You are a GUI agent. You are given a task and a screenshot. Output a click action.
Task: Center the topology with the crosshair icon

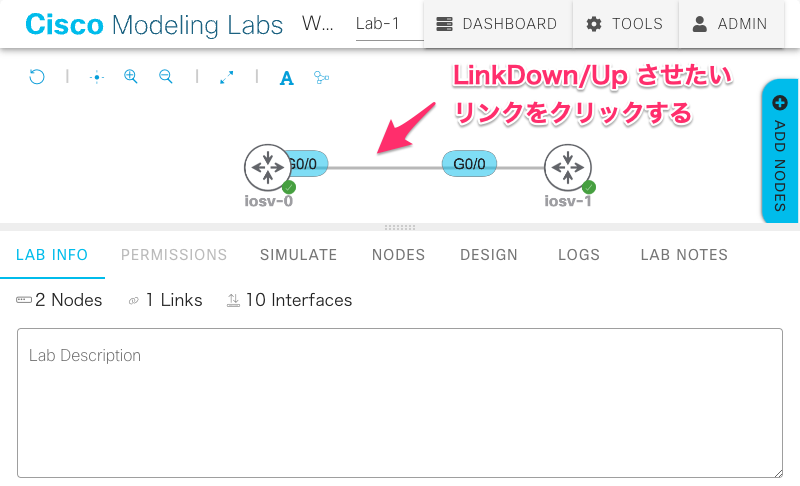(96, 78)
